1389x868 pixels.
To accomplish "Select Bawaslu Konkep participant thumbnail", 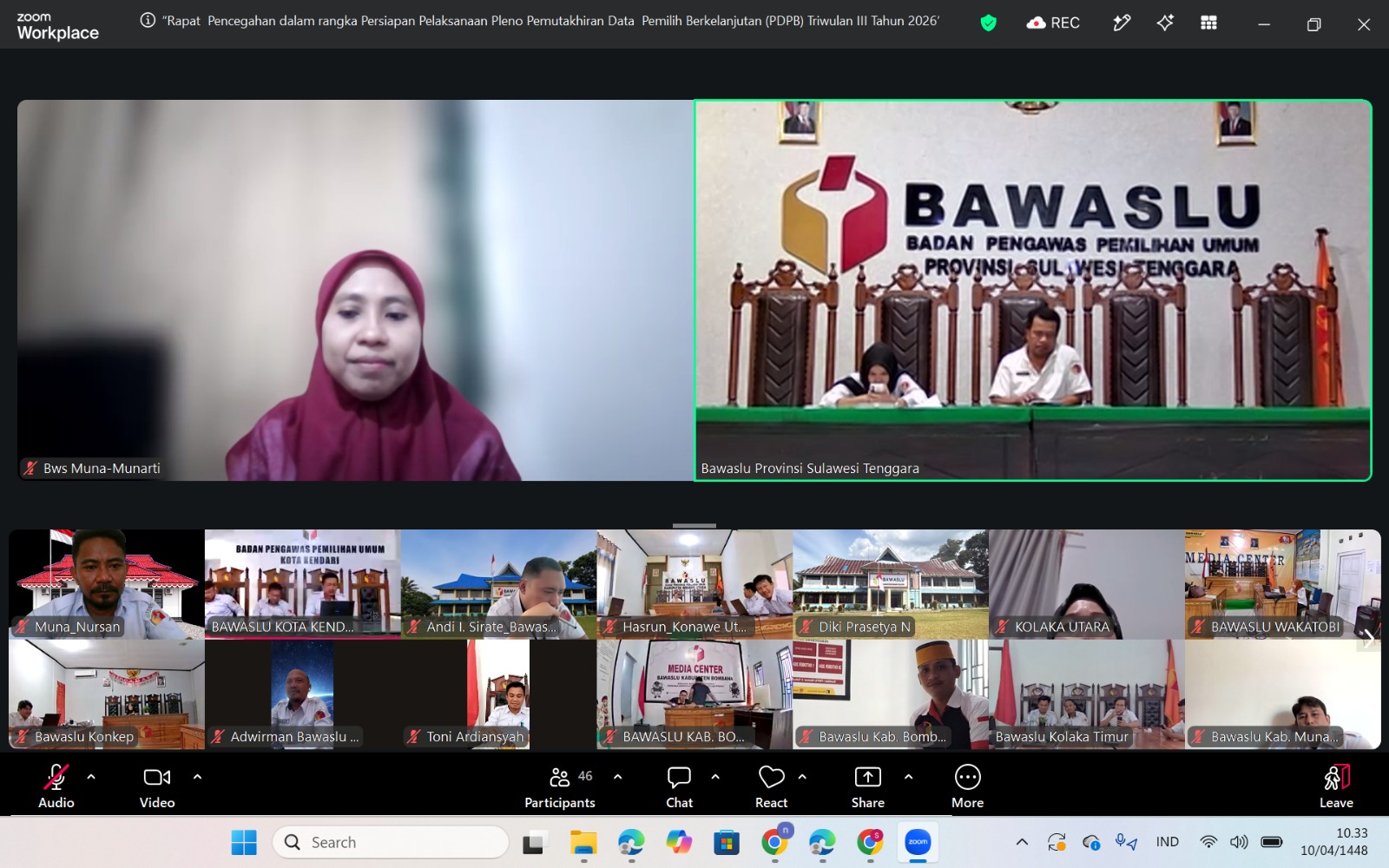I will [x=107, y=694].
